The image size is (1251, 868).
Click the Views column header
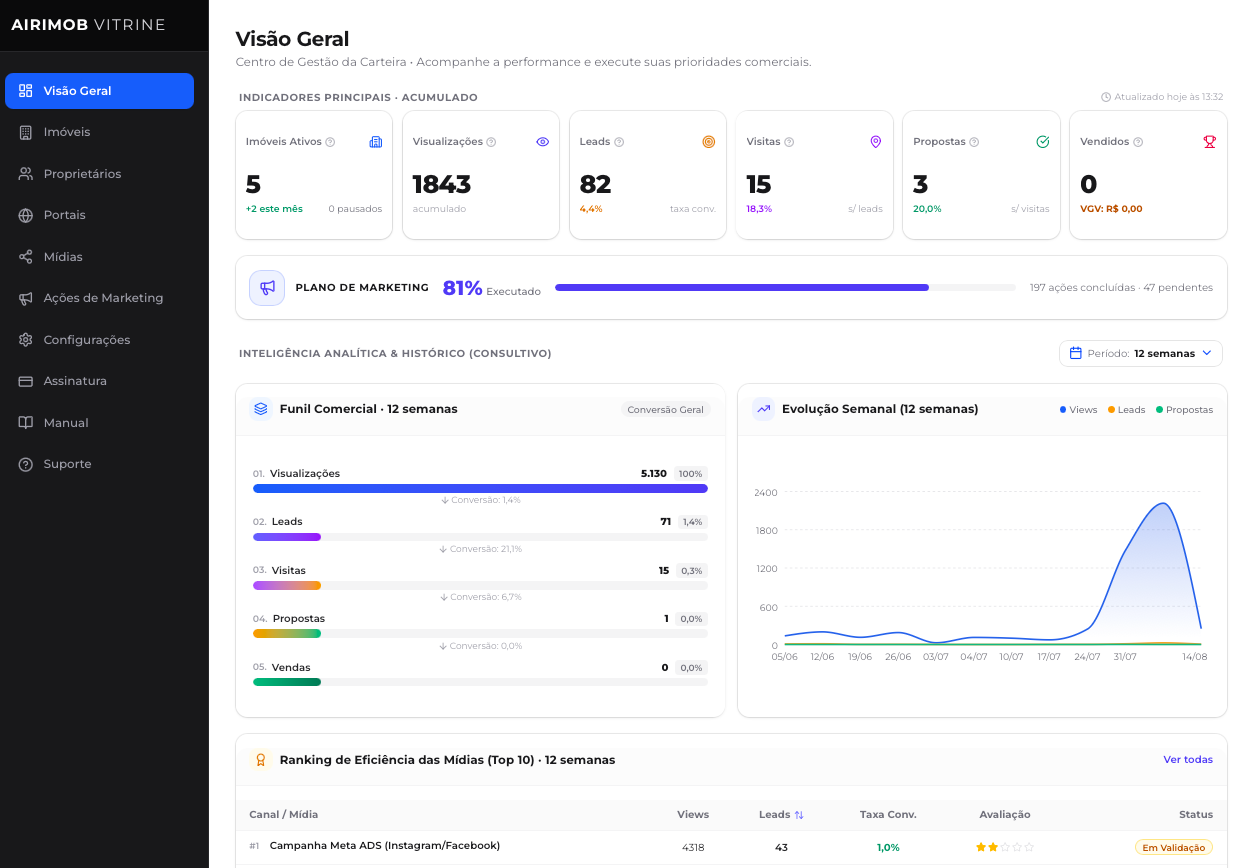click(x=693, y=815)
